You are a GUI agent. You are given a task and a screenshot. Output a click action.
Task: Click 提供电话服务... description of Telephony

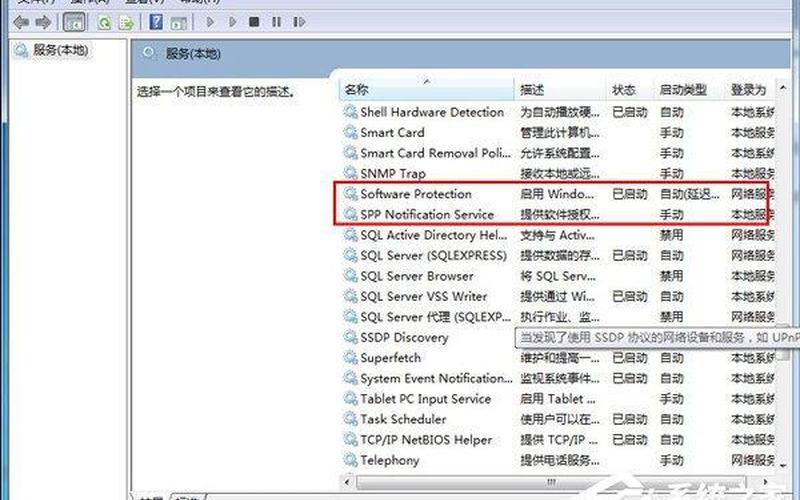pos(560,460)
